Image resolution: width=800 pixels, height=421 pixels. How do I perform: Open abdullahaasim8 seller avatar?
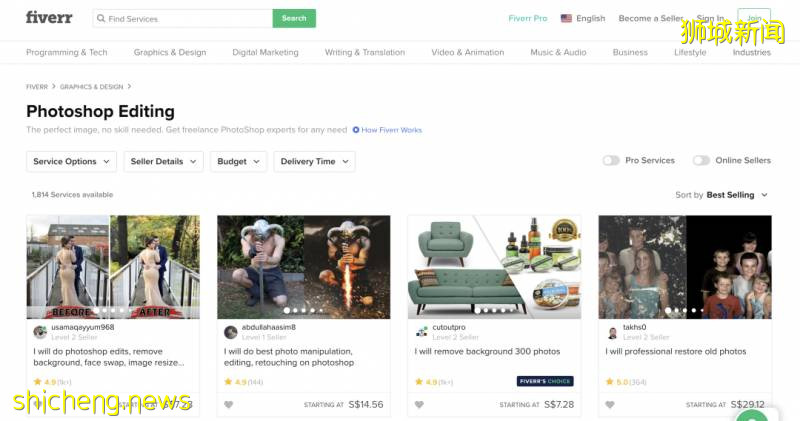pyautogui.click(x=231, y=332)
